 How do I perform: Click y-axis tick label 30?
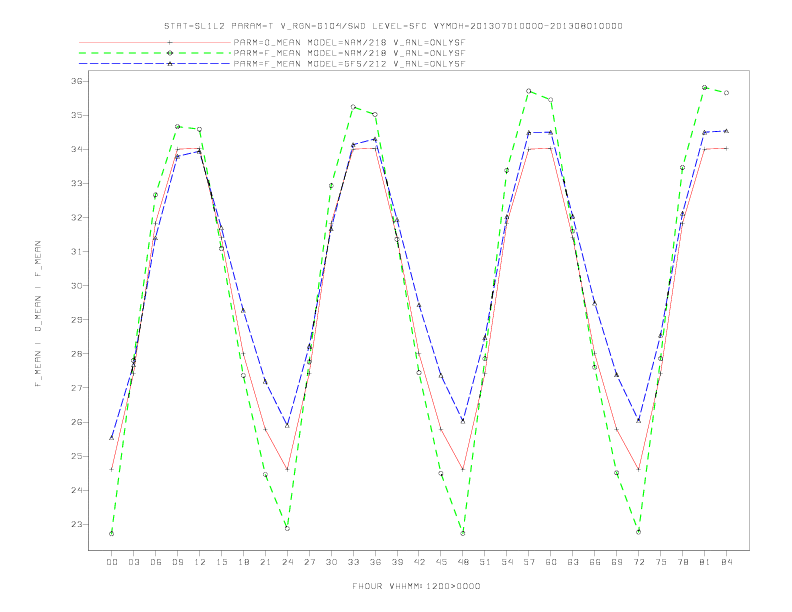tap(76, 286)
